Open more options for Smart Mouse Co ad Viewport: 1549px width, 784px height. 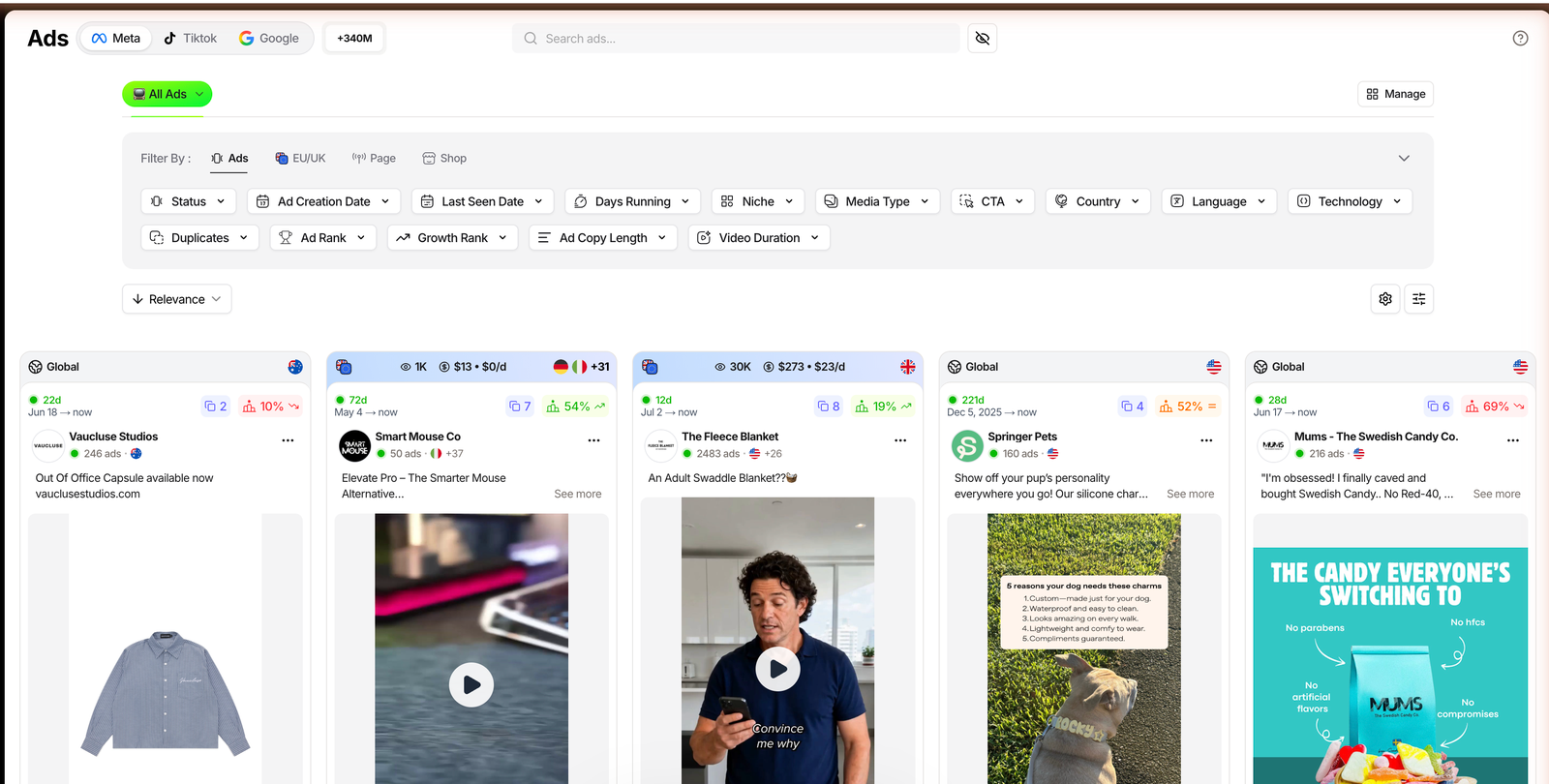(x=593, y=440)
